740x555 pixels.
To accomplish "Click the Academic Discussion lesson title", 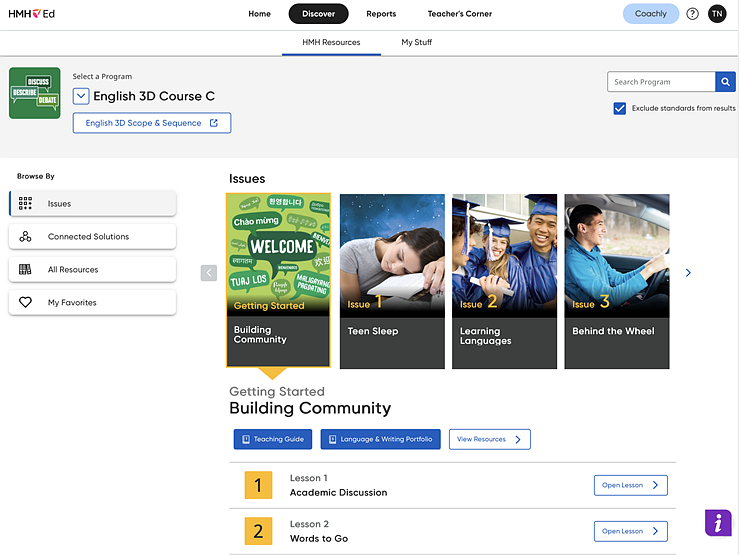I will 338,493.
